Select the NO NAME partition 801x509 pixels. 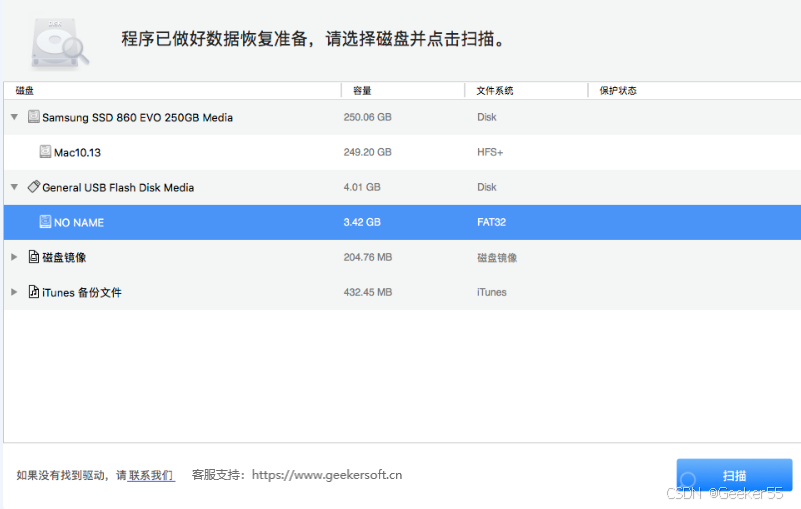pos(402,222)
